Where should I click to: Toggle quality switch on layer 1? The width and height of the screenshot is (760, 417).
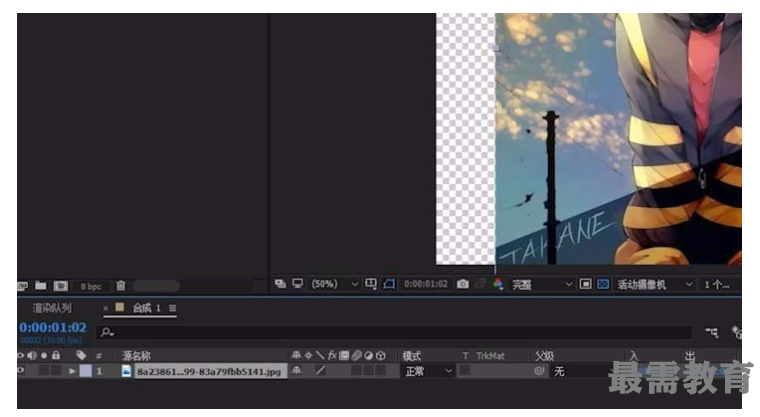pos(320,370)
